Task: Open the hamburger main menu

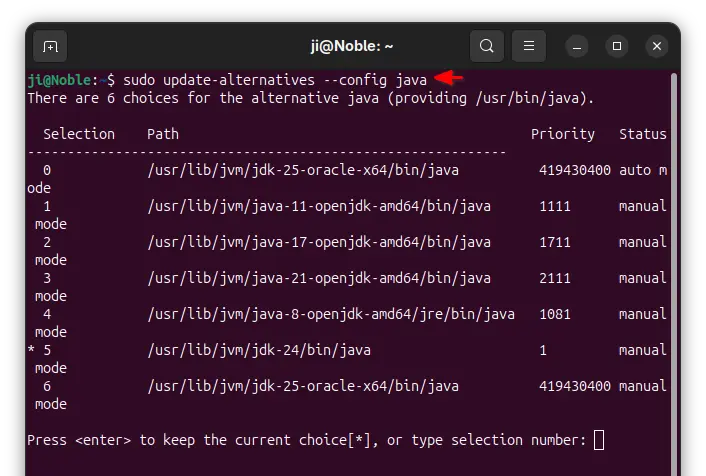Action: click(529, 46)
